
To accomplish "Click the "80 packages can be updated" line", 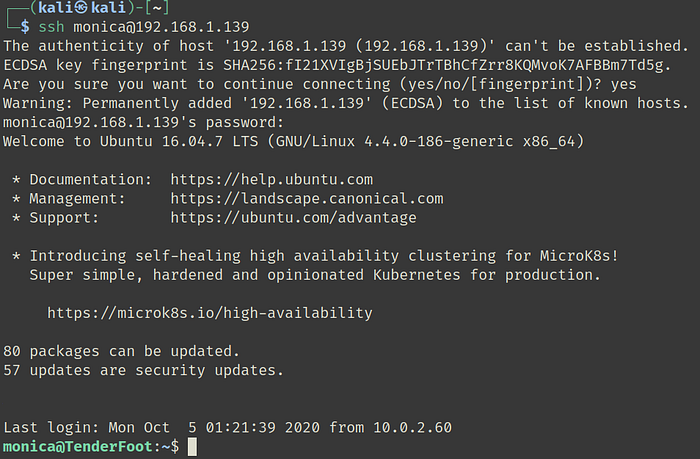I will [121, 351].
